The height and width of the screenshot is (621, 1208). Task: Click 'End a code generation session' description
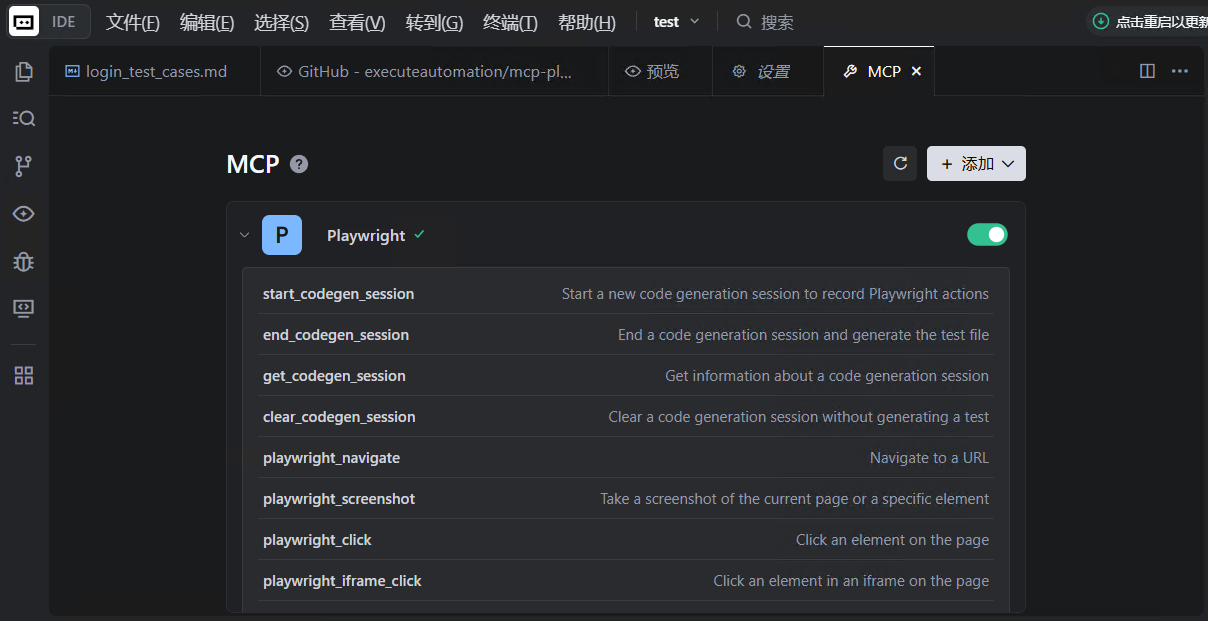803,335
